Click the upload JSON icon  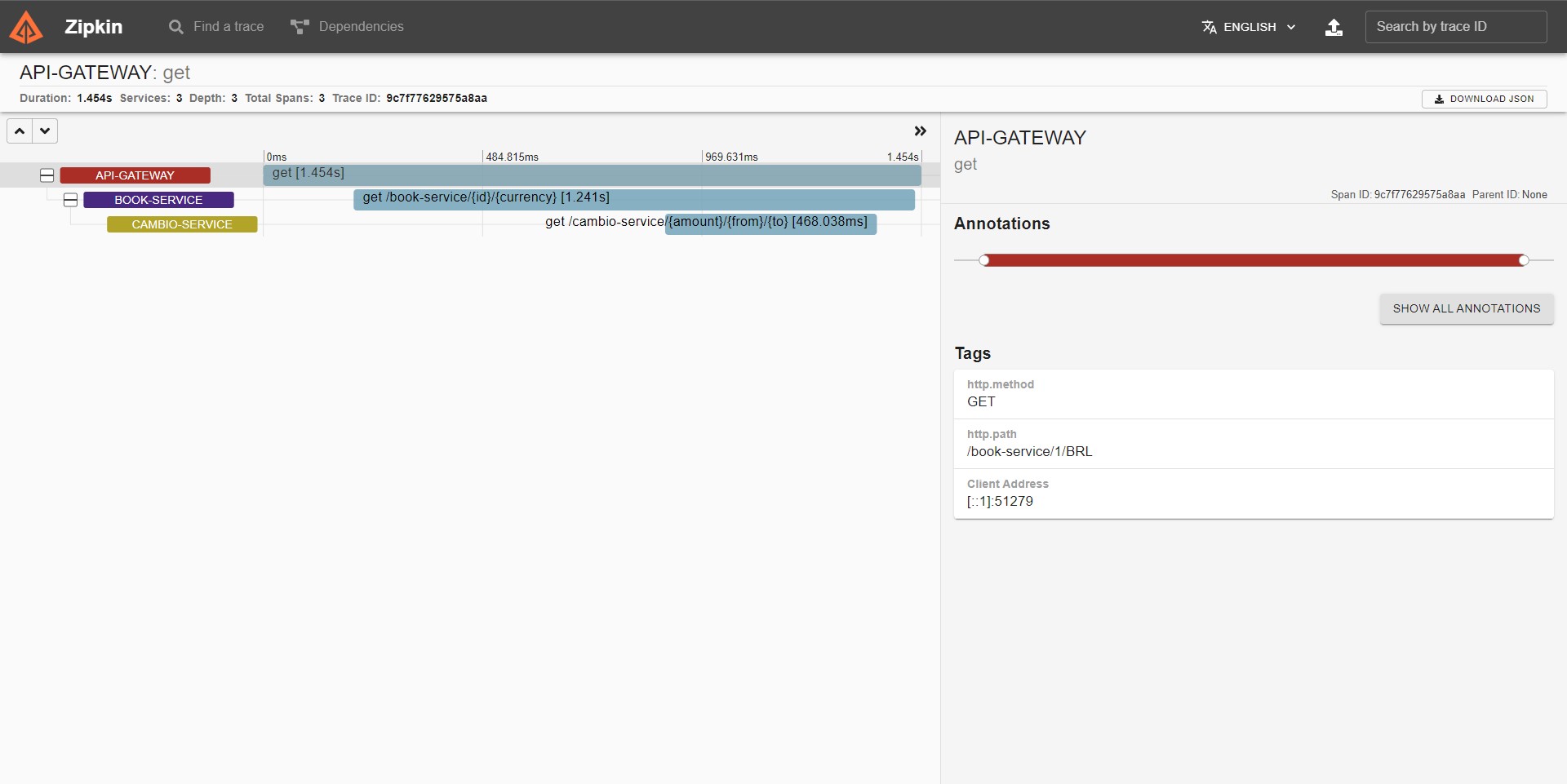coord(1334,27)
